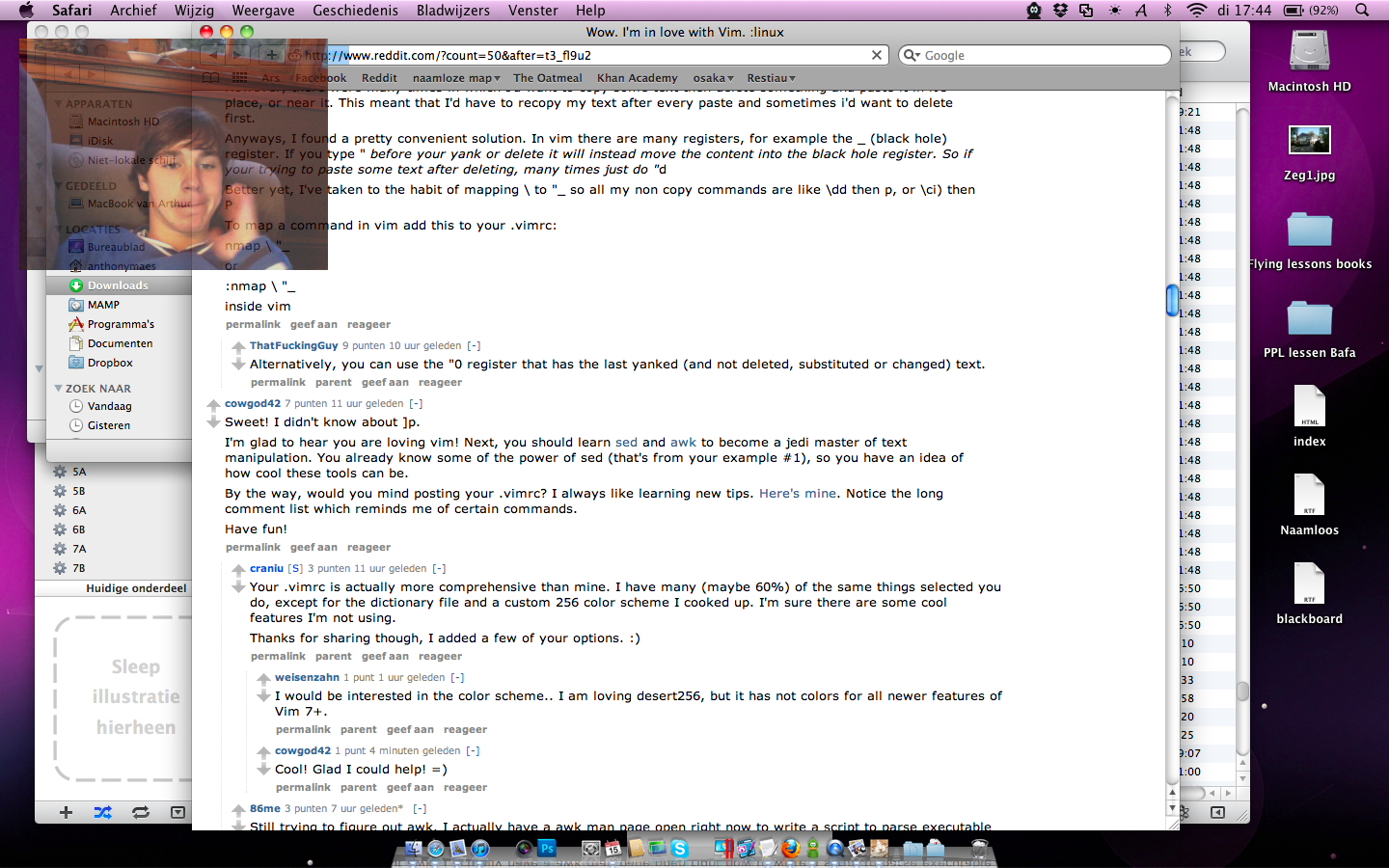Viewport: 1389px width, 868px height.
Task: Open the Bladwijzers menu
Action: tap(452, 10)
